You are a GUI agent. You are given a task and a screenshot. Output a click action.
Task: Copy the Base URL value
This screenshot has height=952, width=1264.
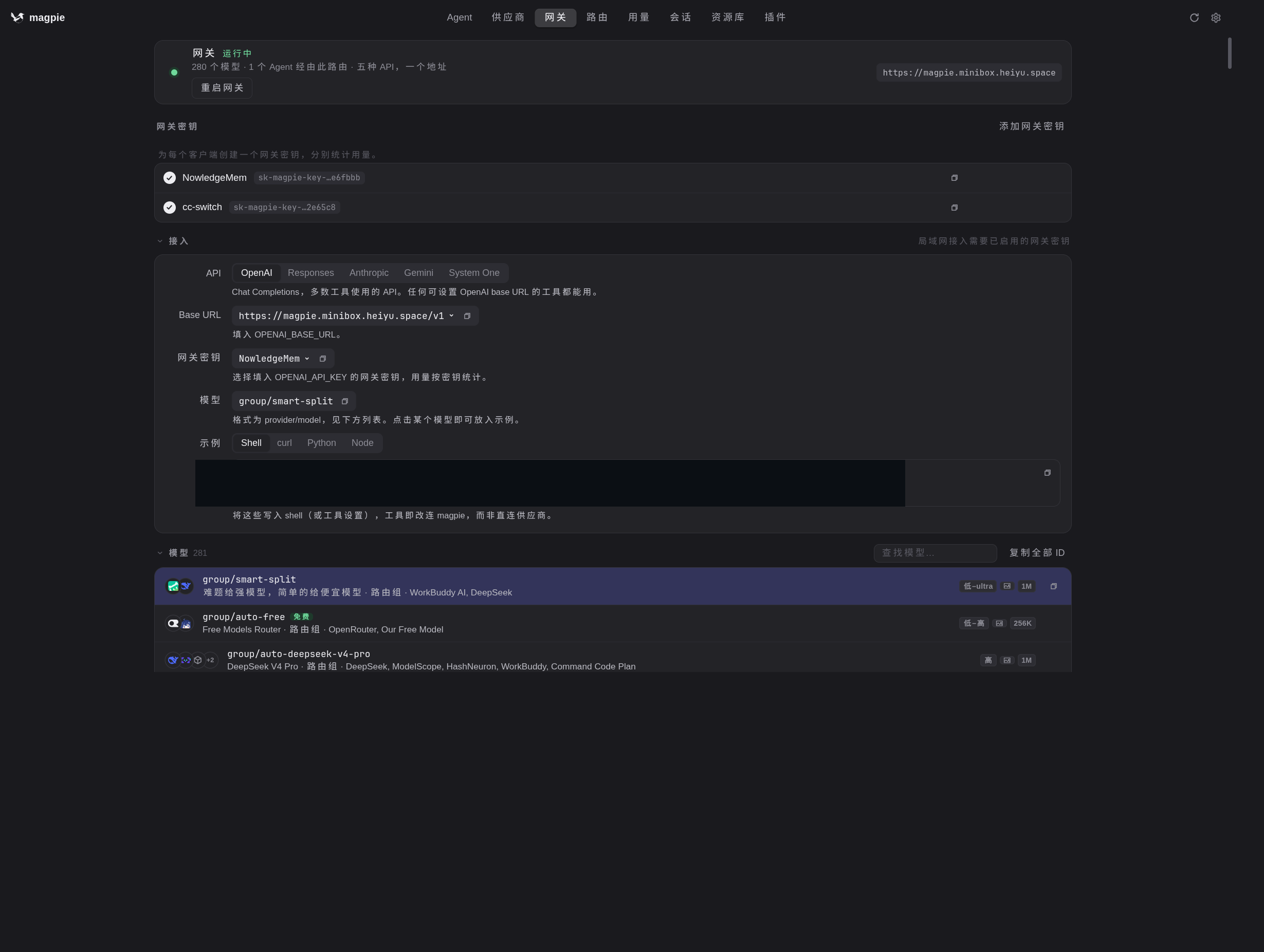[467, 316]
